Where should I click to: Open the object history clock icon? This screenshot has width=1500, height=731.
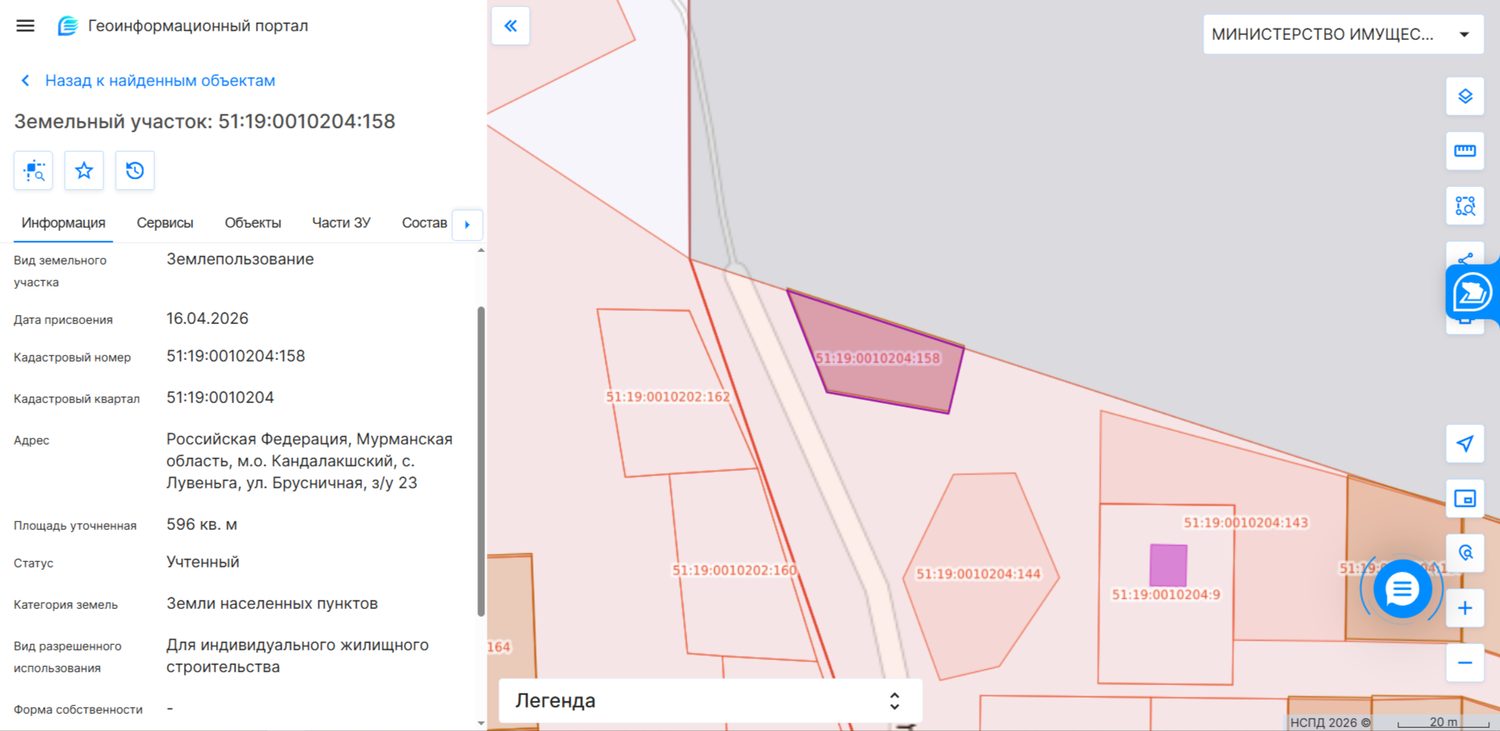[135, 171]
